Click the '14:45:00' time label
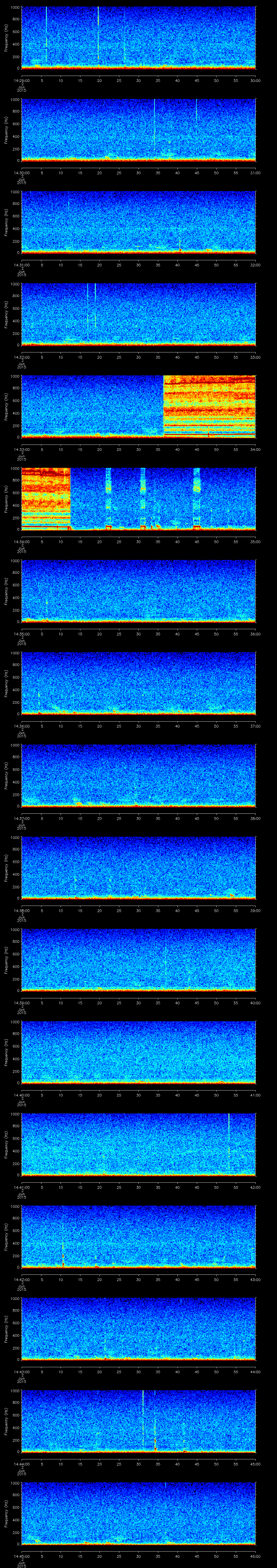The width and height of the screenshot is (277, 1568). point(21,1556)
